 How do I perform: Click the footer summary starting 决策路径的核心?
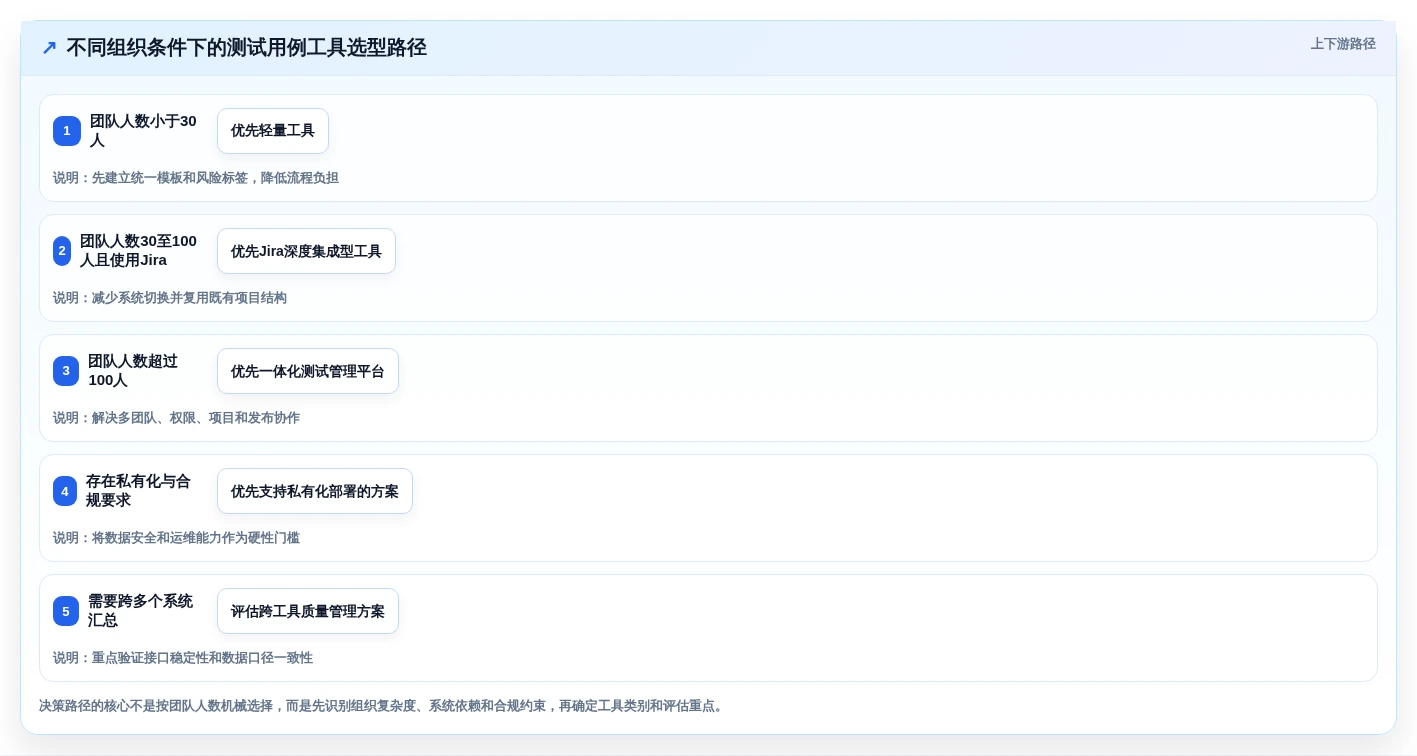(x=383, y=706)
